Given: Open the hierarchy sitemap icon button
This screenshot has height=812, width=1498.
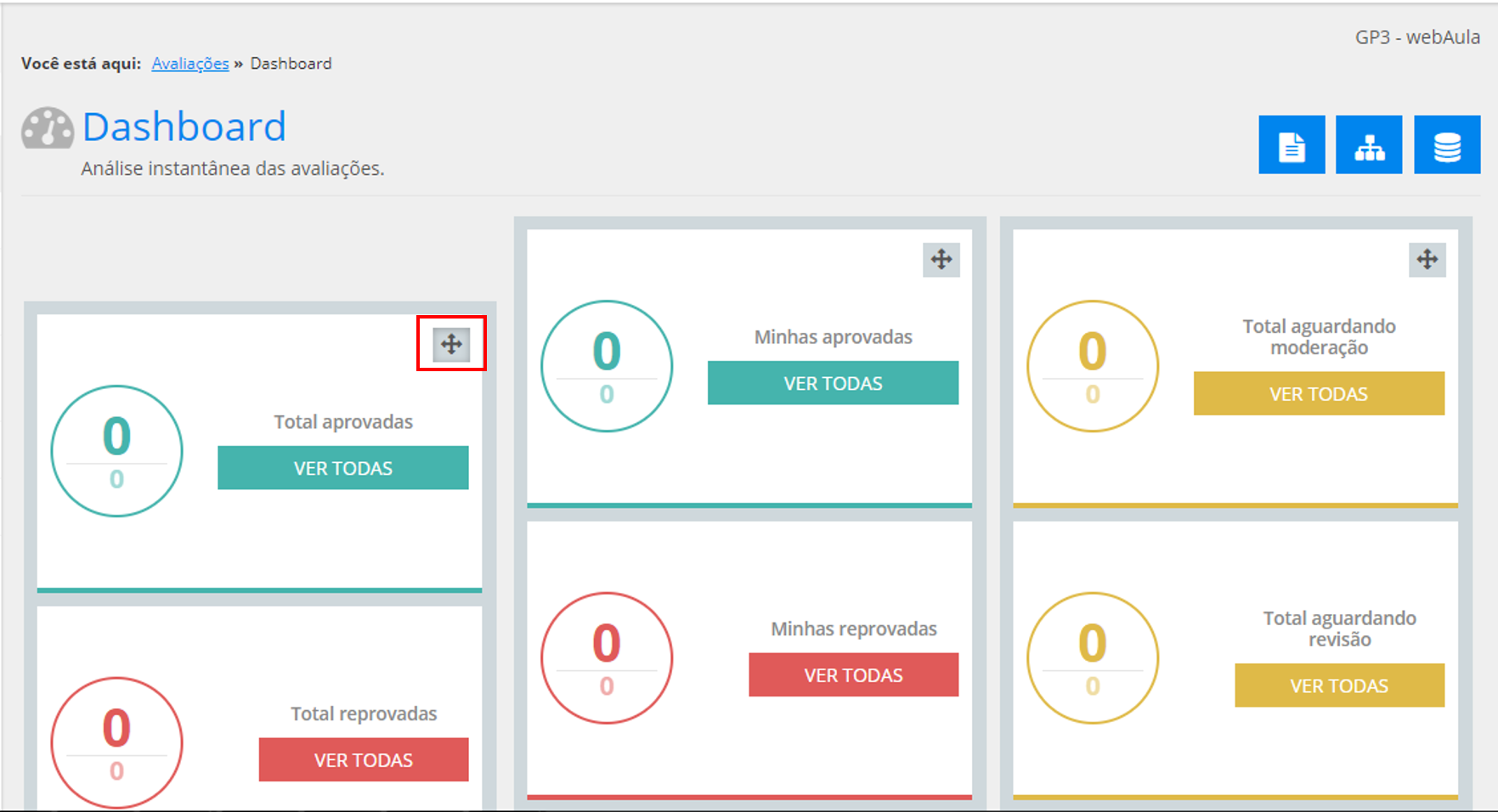Looking at the screenshot, I should [x=1369, y=144].
